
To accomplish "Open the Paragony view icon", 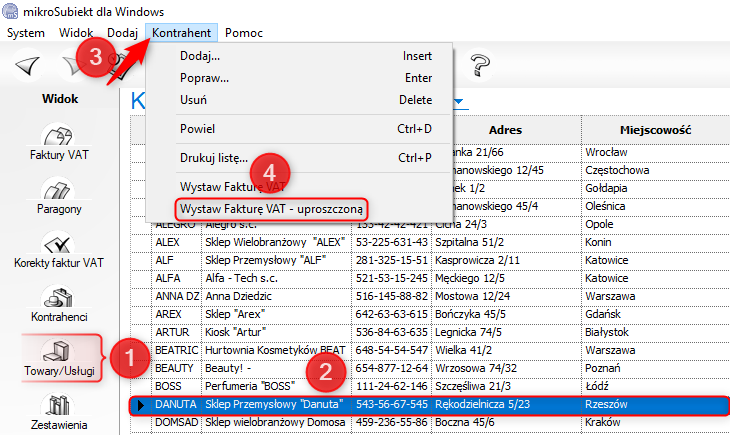I will pos(59,196).
